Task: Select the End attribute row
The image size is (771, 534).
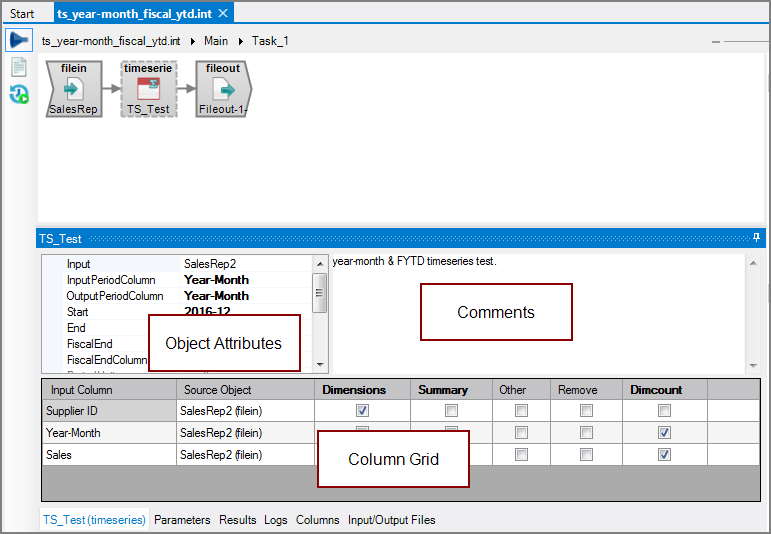Action: pyautogui.click(x=107, y=328)
